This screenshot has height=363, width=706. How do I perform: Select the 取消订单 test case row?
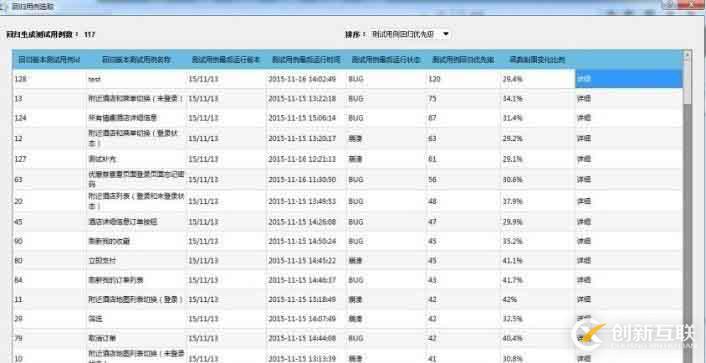[x=348, y=338]
